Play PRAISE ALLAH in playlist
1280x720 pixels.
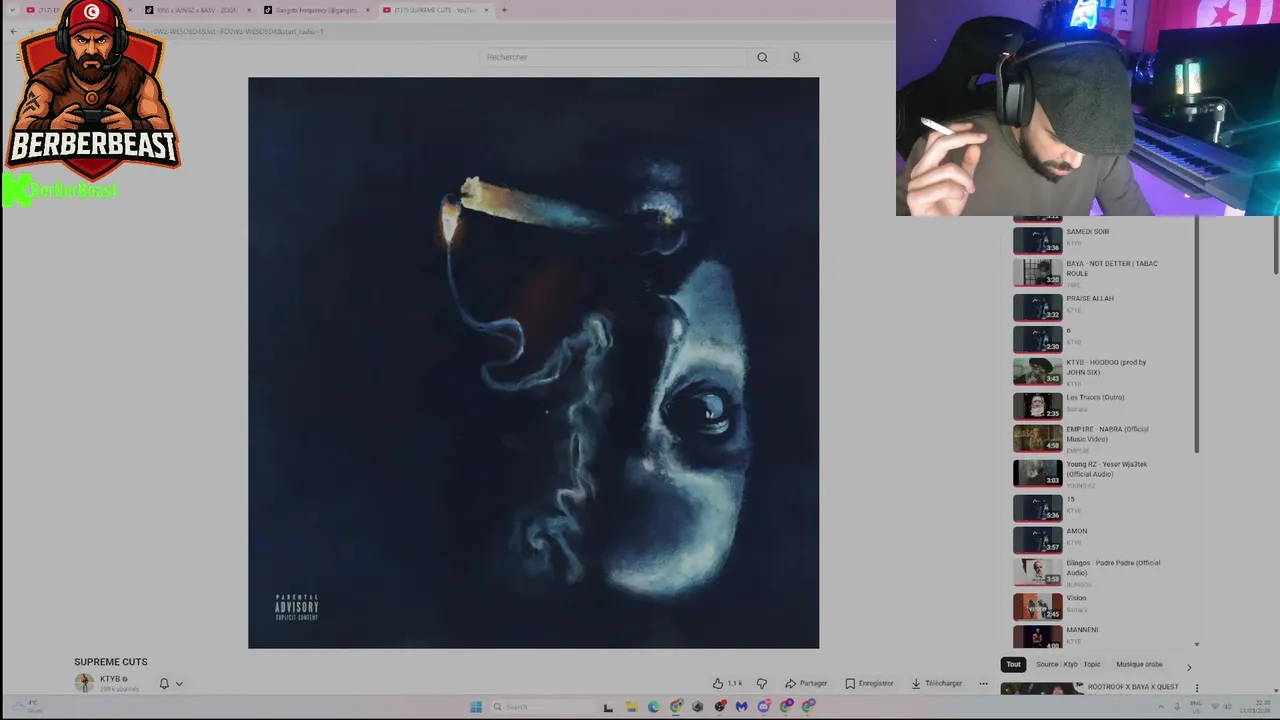pyautogui.click(x=1090, y=299)
